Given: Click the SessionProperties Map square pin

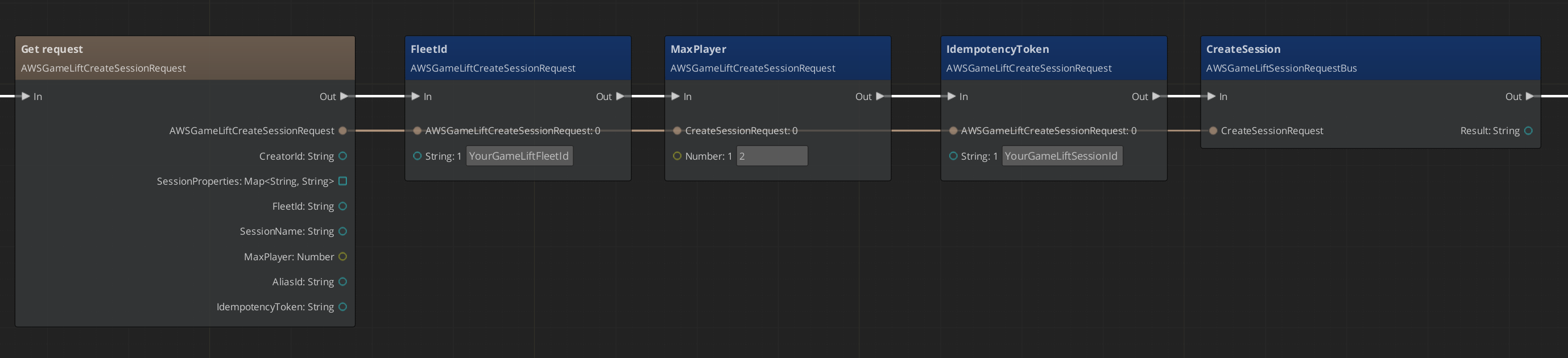Looking at the screenshot, I should (343, 181).
